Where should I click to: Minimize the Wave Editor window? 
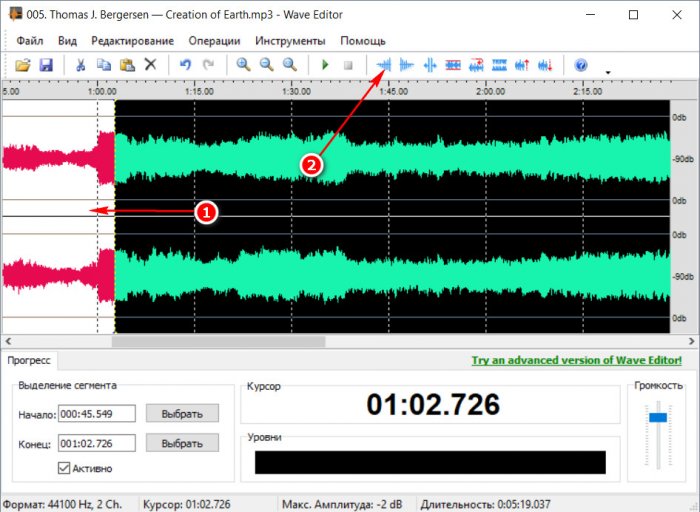click(x=590, y=15)
